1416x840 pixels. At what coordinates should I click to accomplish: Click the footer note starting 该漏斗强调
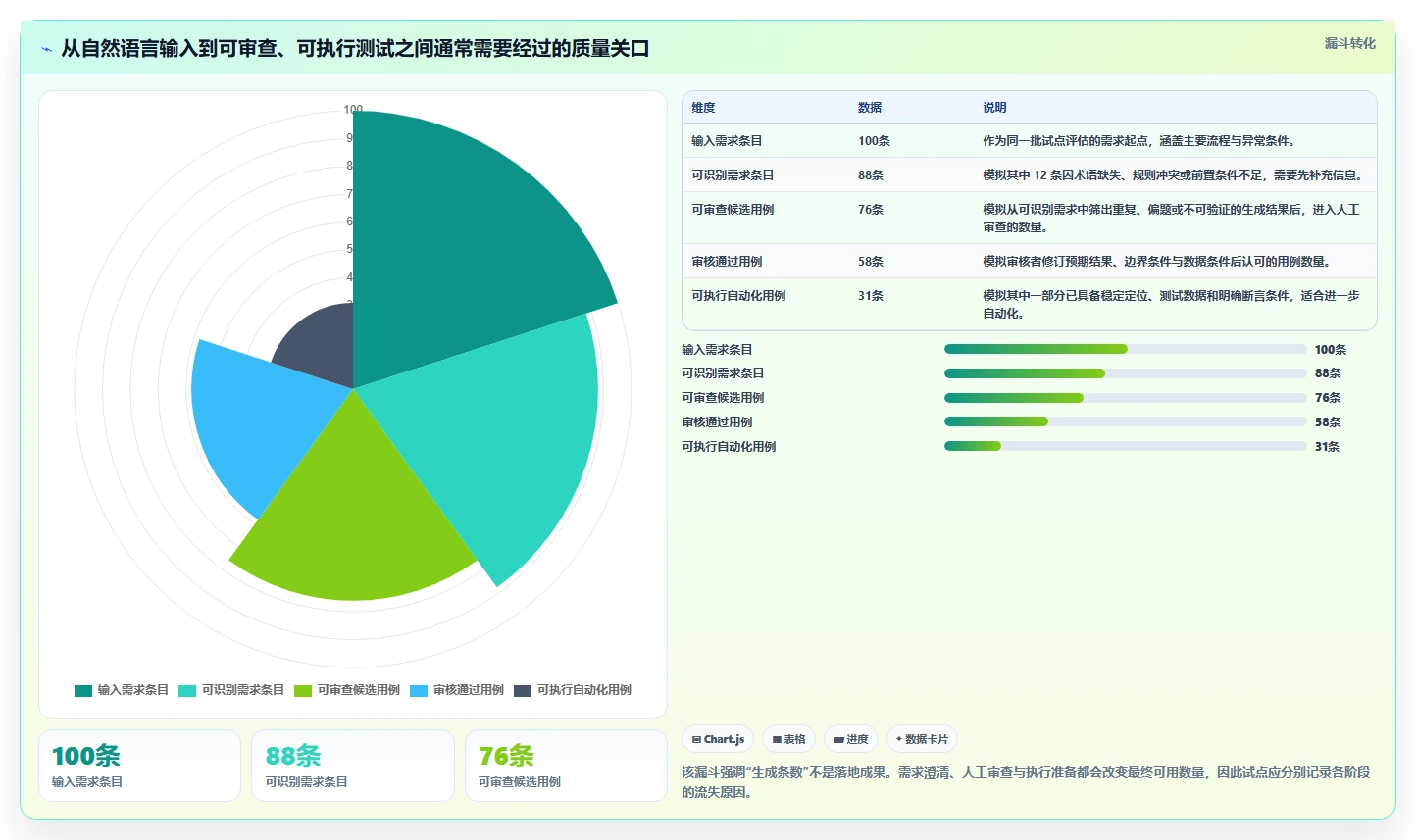point(1026,782)
